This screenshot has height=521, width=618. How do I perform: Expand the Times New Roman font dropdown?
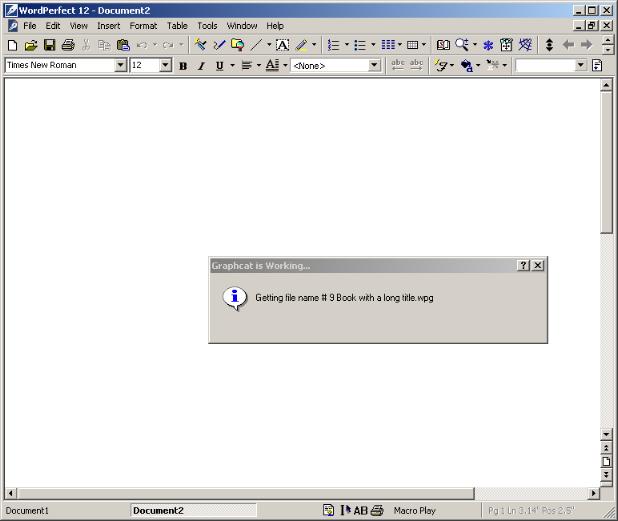click(x=121, y=65)
